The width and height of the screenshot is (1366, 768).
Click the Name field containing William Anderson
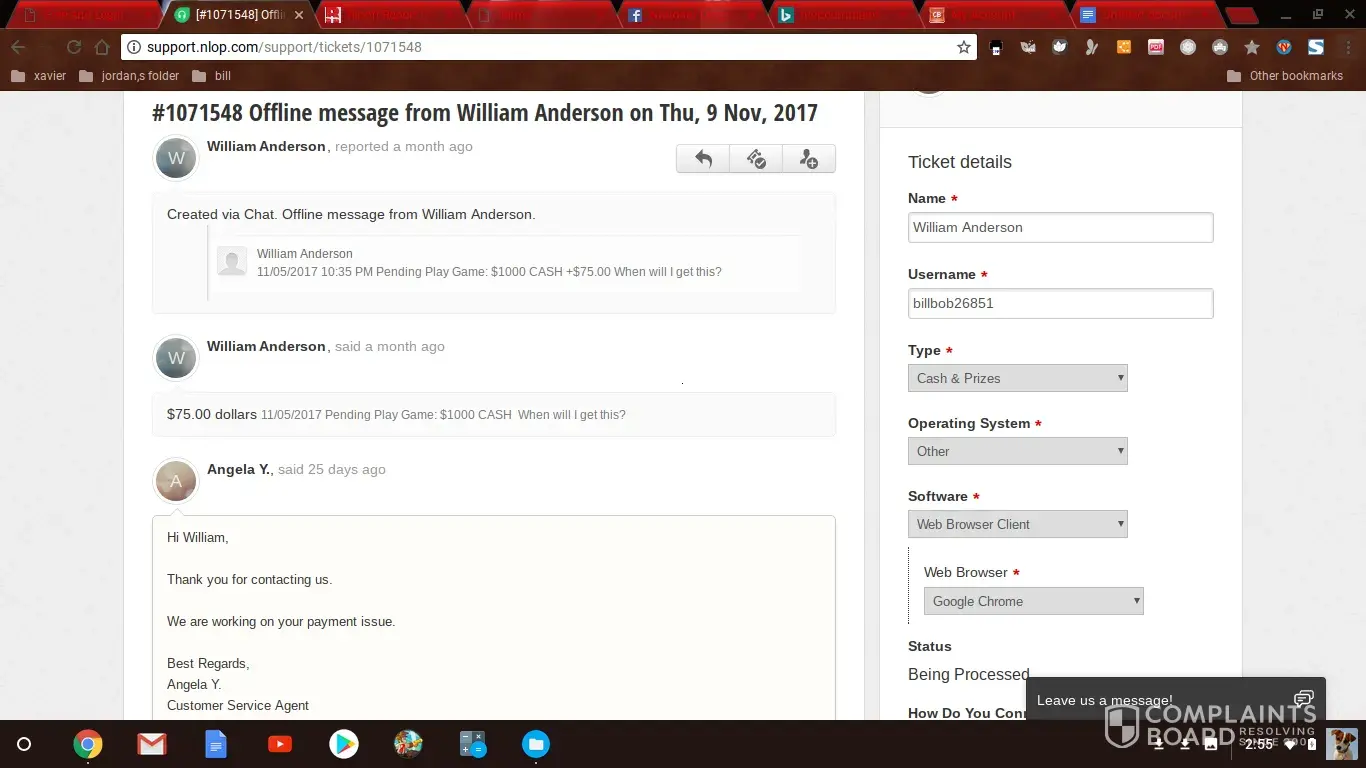(1060, 227)
